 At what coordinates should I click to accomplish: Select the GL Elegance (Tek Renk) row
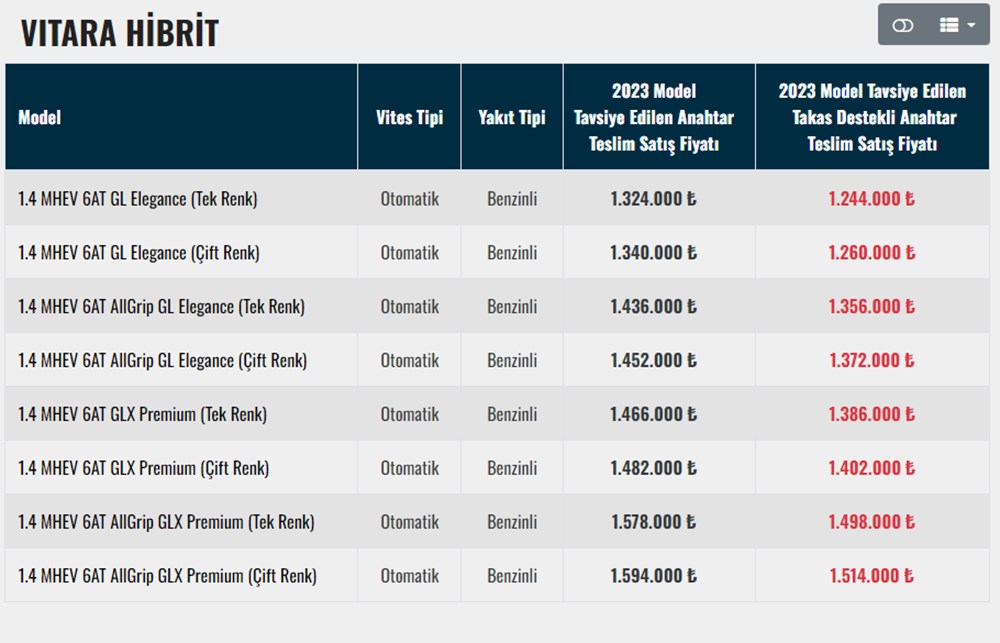point(138,199)
